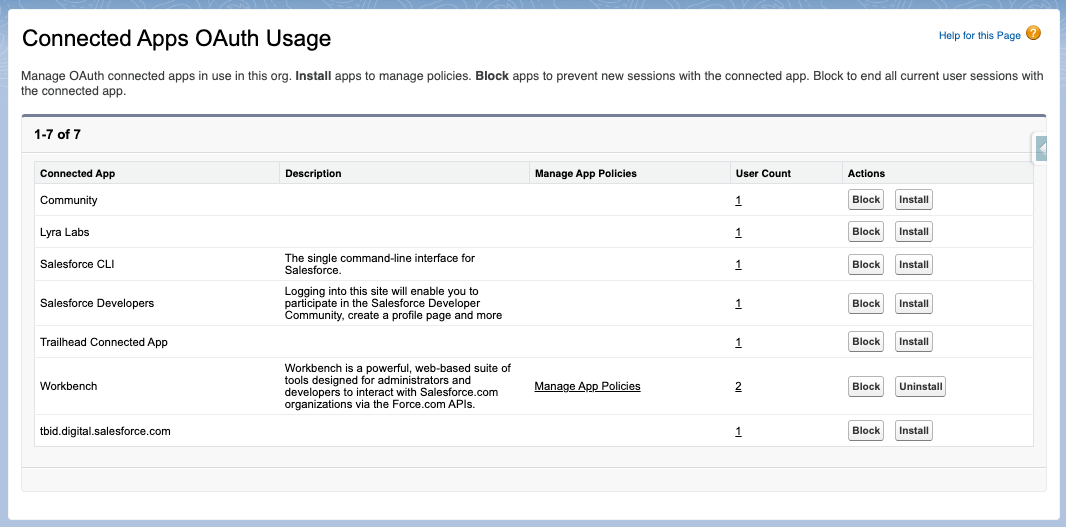1066x527 pixels.
Task: Install the Salesforce Developers app
Action: (x=914, y=303)
